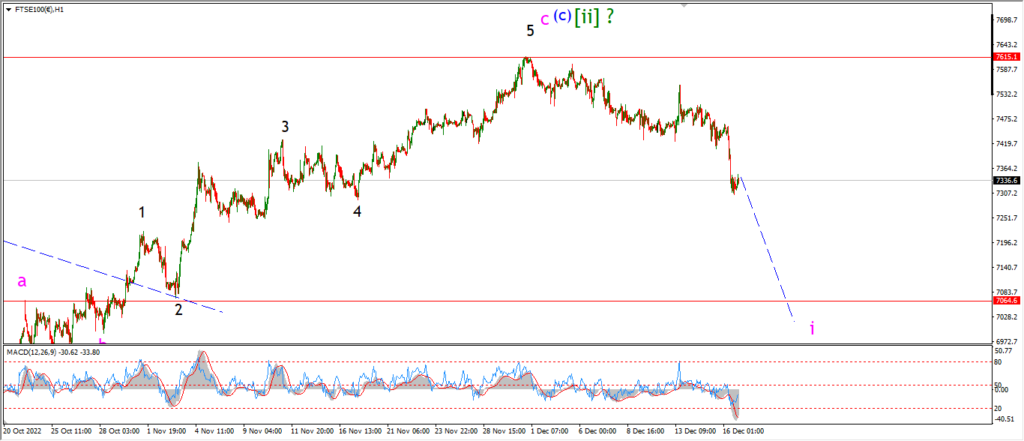
Task: Select the green [ii] wave label
Action: [586, 17]
